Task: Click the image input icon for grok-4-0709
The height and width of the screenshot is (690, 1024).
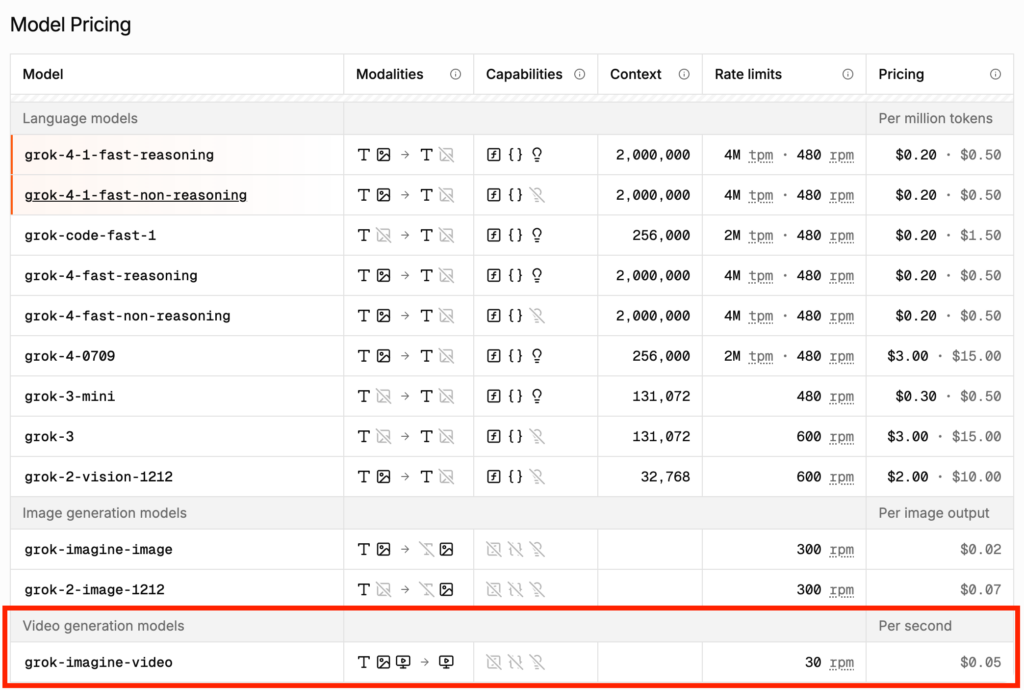Action: pyautogui.click(x=383, y=356)
